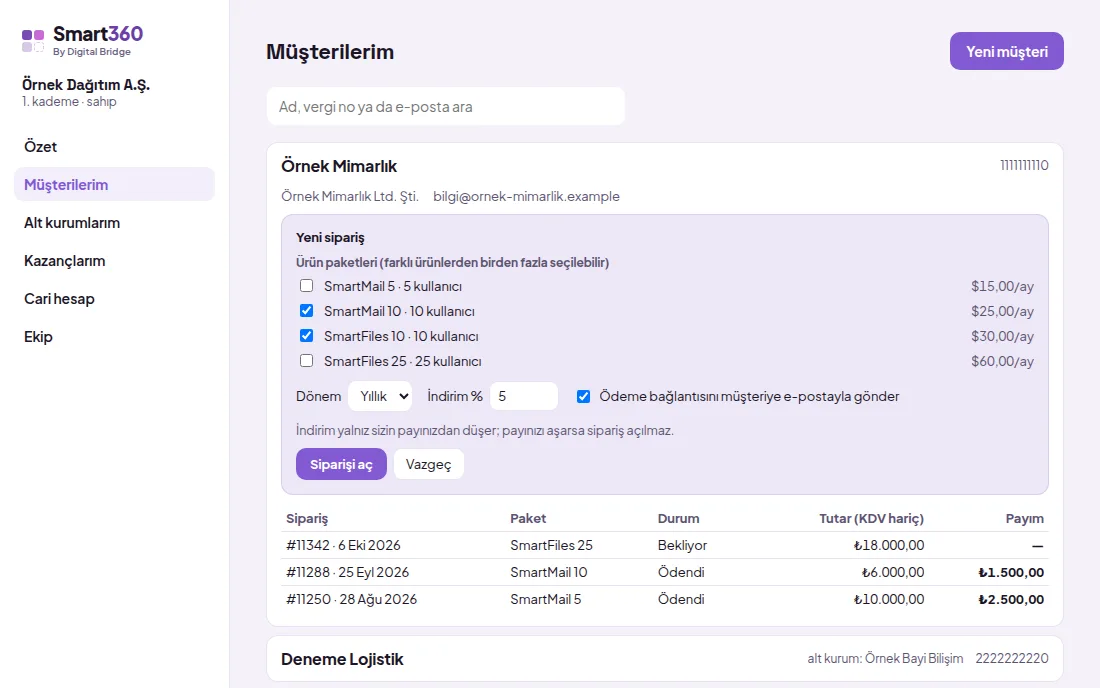
Task: Click the Durum column header
Action: point(678,518)
